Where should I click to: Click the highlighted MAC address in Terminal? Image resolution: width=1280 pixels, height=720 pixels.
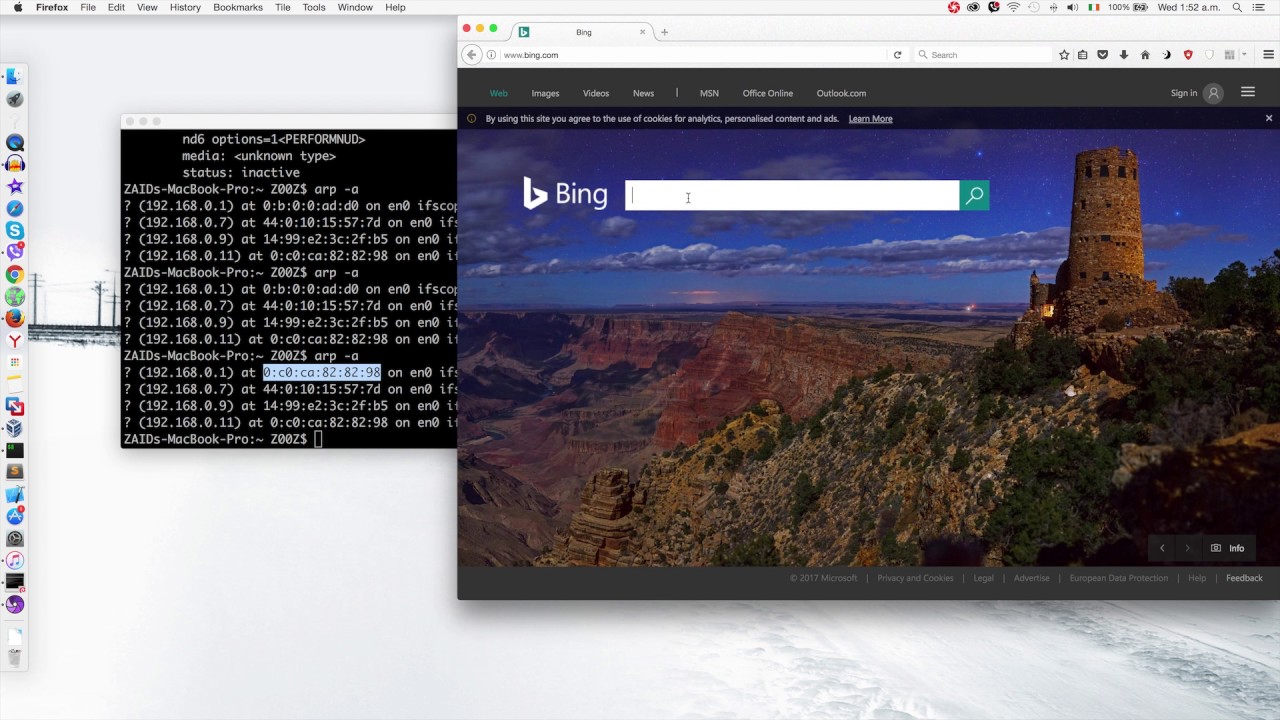pos(322,373)
